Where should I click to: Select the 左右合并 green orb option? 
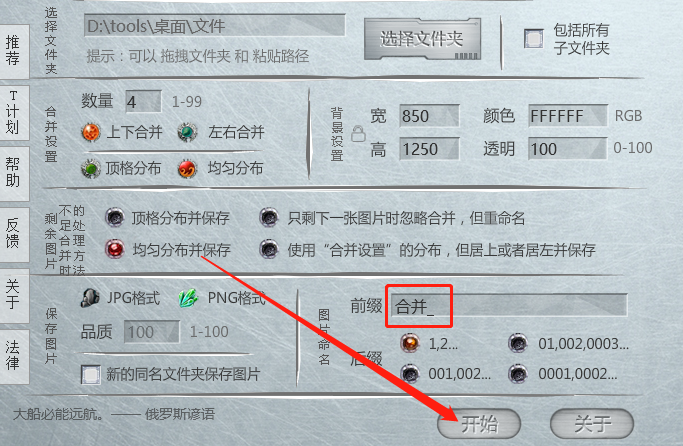(187, 132)
